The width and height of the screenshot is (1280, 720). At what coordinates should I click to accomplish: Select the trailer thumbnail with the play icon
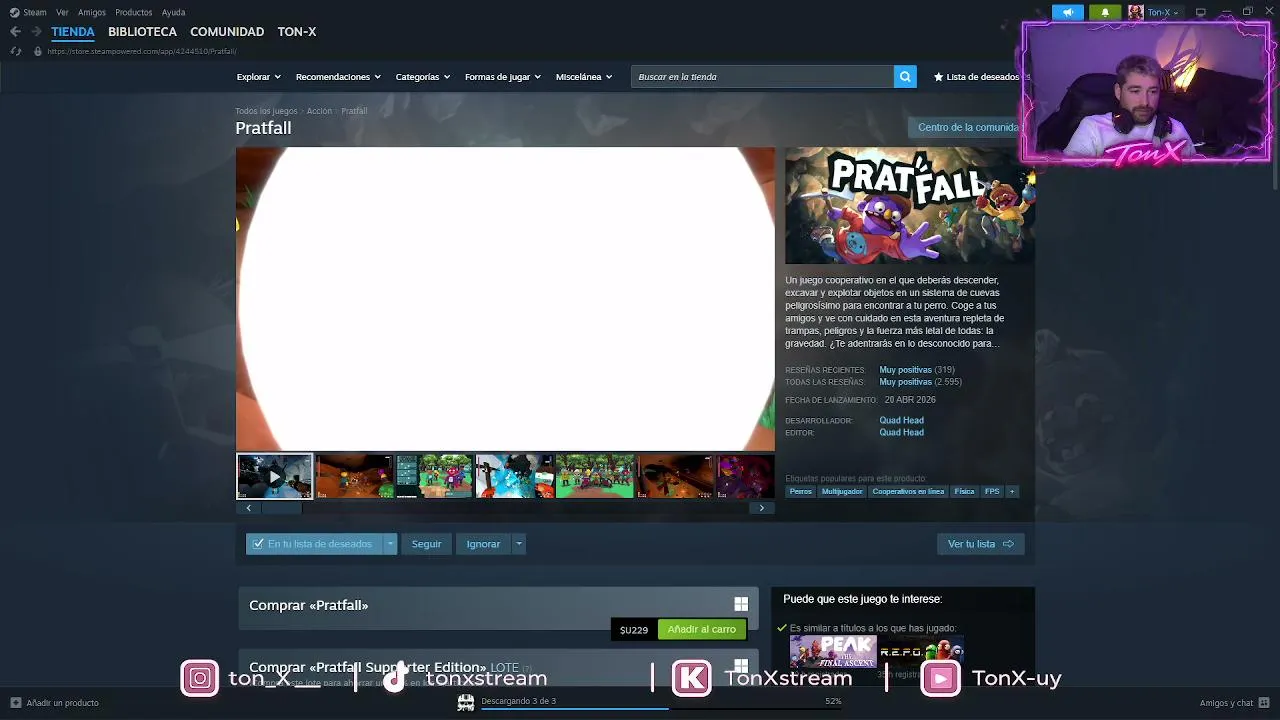coord(274,477)
